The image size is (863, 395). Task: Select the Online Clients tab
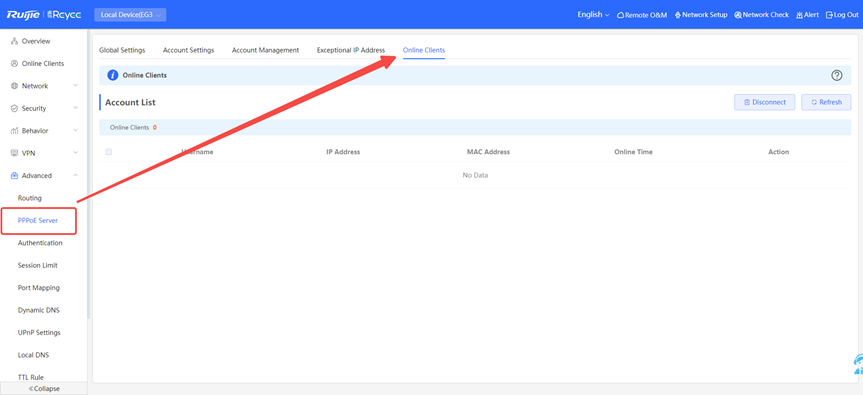pyautogui.click(x=424, y=50)
